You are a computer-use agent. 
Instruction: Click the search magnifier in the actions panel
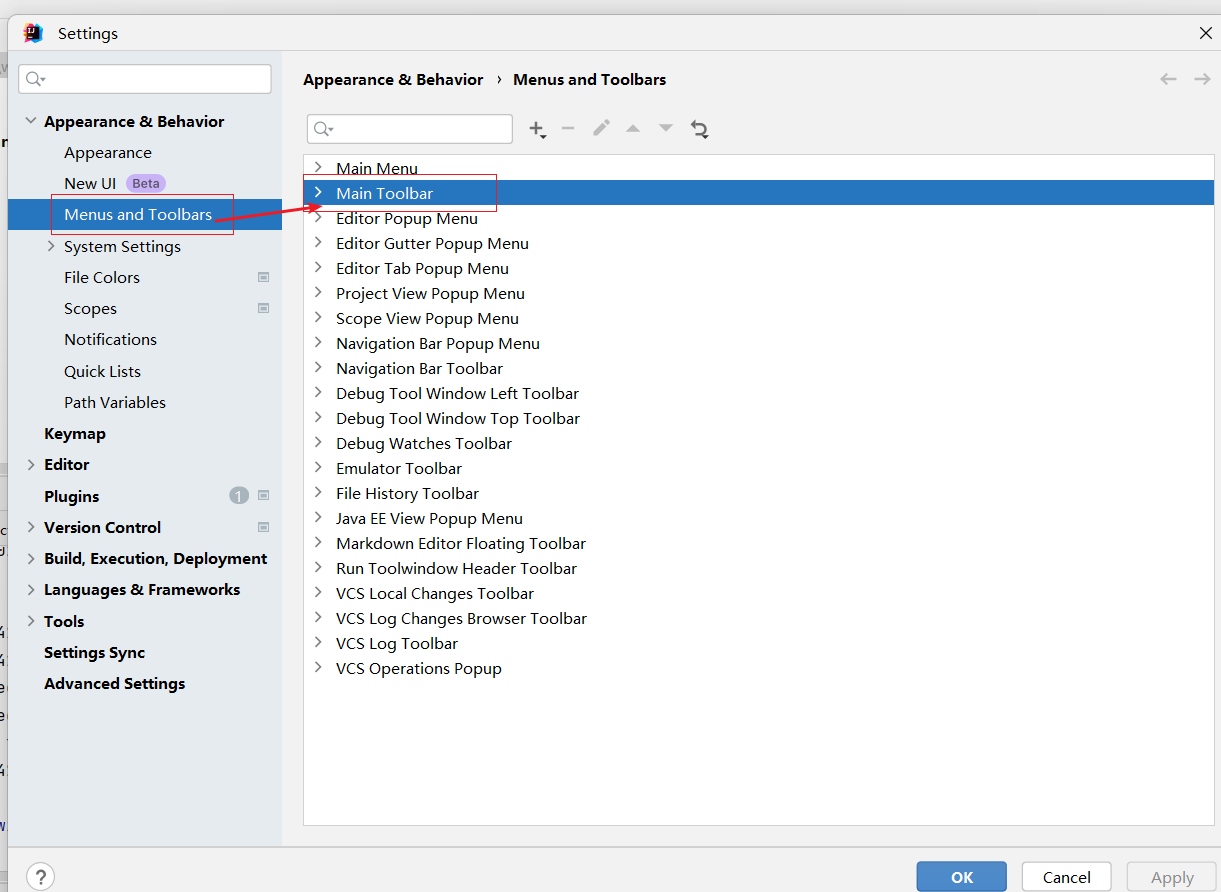click(323, 129)
